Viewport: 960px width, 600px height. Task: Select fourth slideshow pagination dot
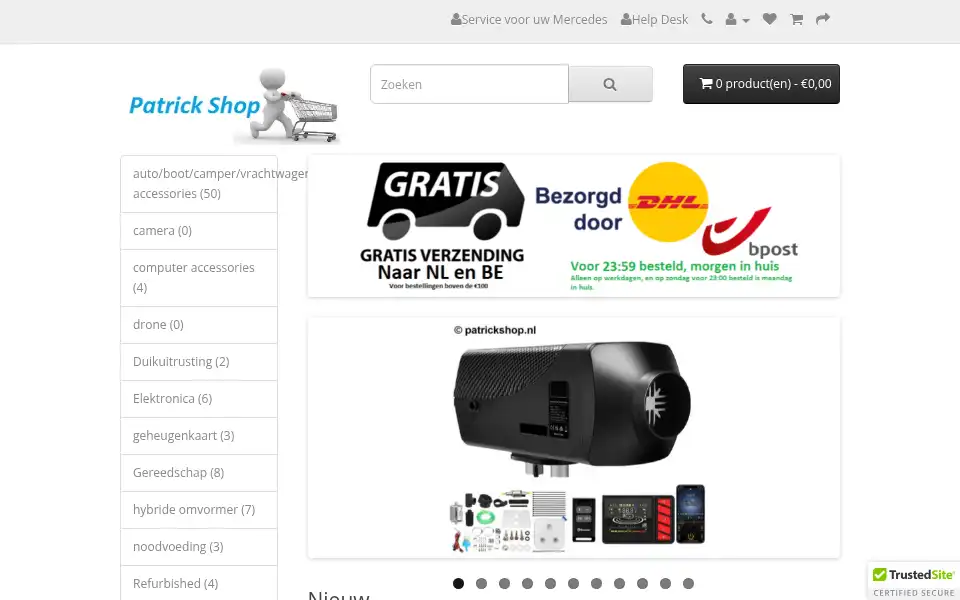pyautogui.click(x=527, y=583)
